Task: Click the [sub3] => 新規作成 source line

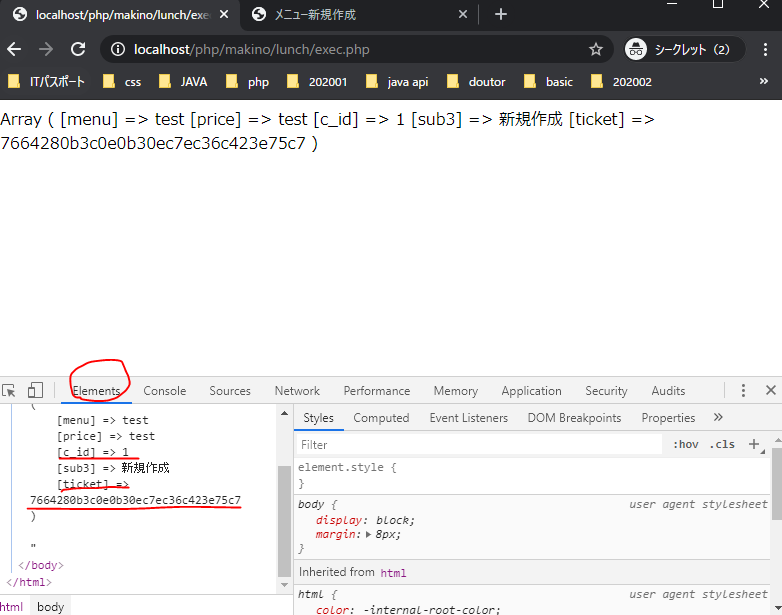Action: click(x=113, y=468)
